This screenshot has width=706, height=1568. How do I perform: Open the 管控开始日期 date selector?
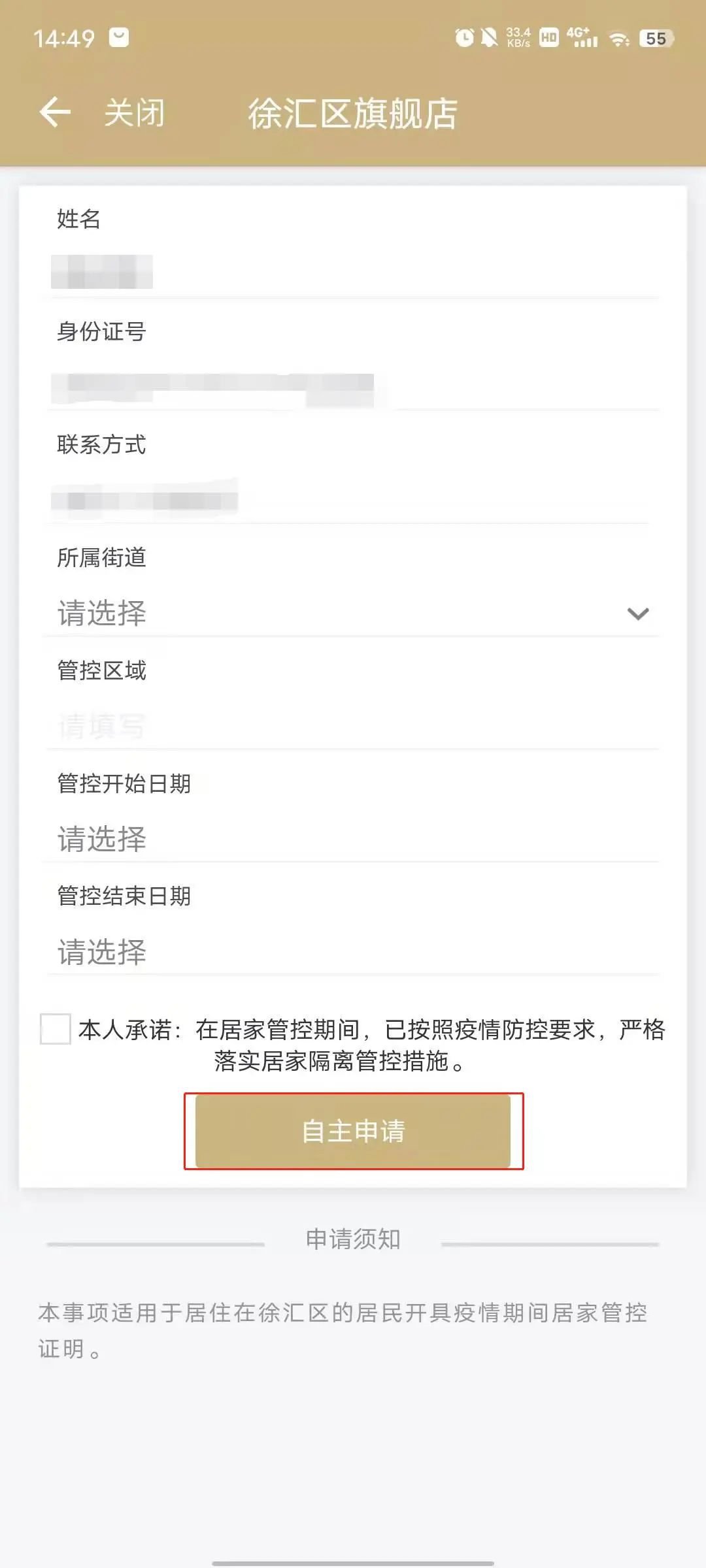pyautogui.click(x=353, y=839)
